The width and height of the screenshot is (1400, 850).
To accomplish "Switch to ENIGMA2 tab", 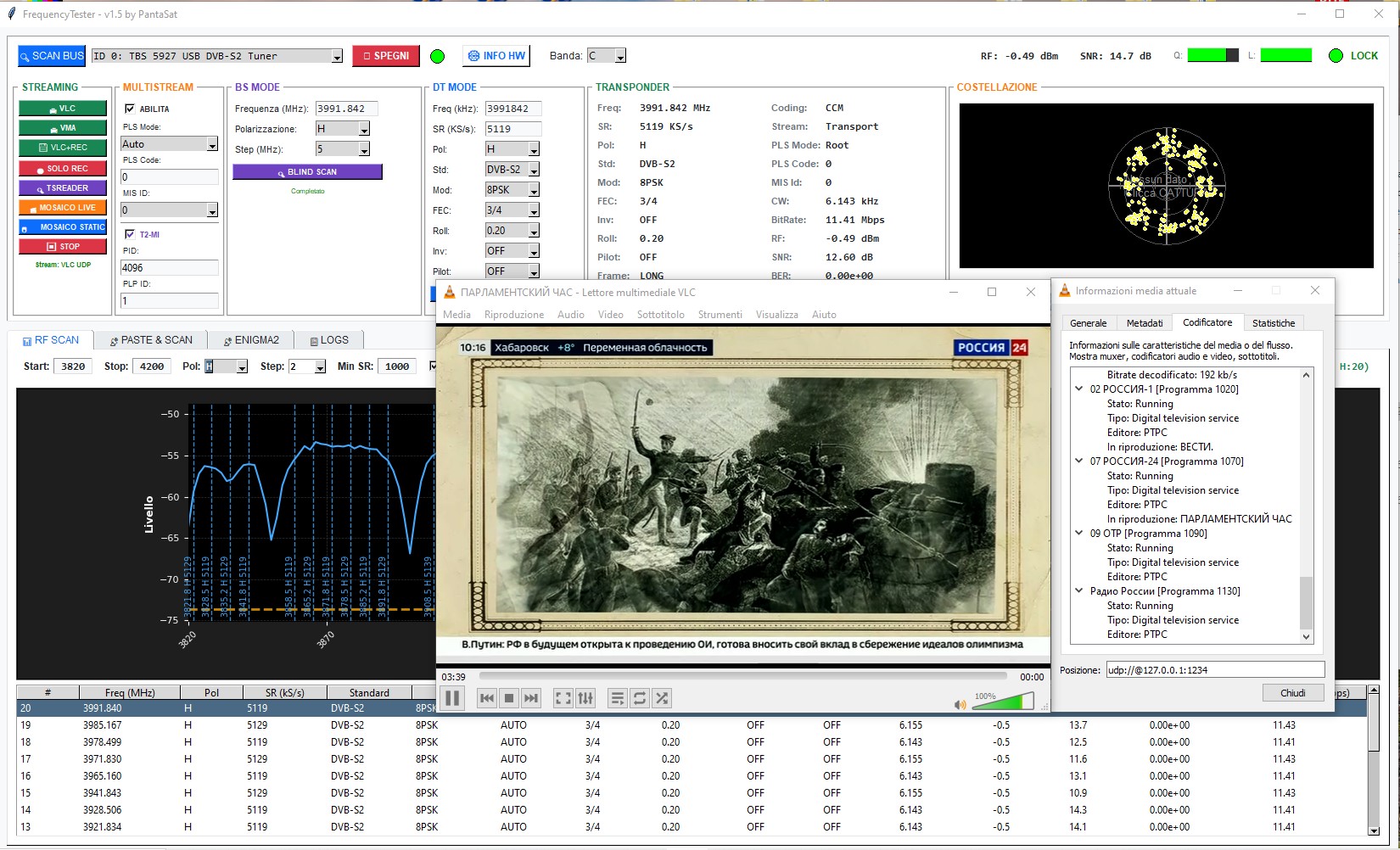I will click(x=251, y=340).
